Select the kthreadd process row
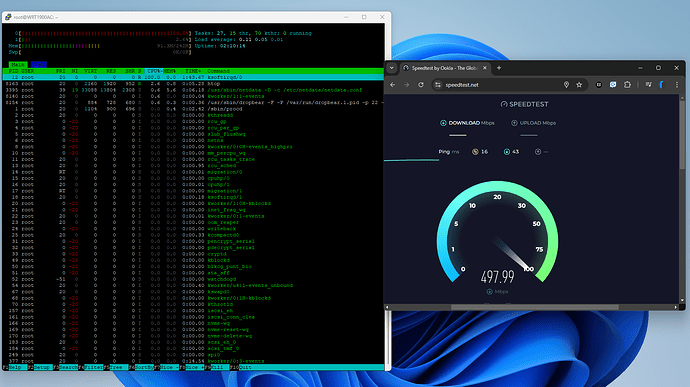This screenshot has height=387, width=690. click(193, 115)
